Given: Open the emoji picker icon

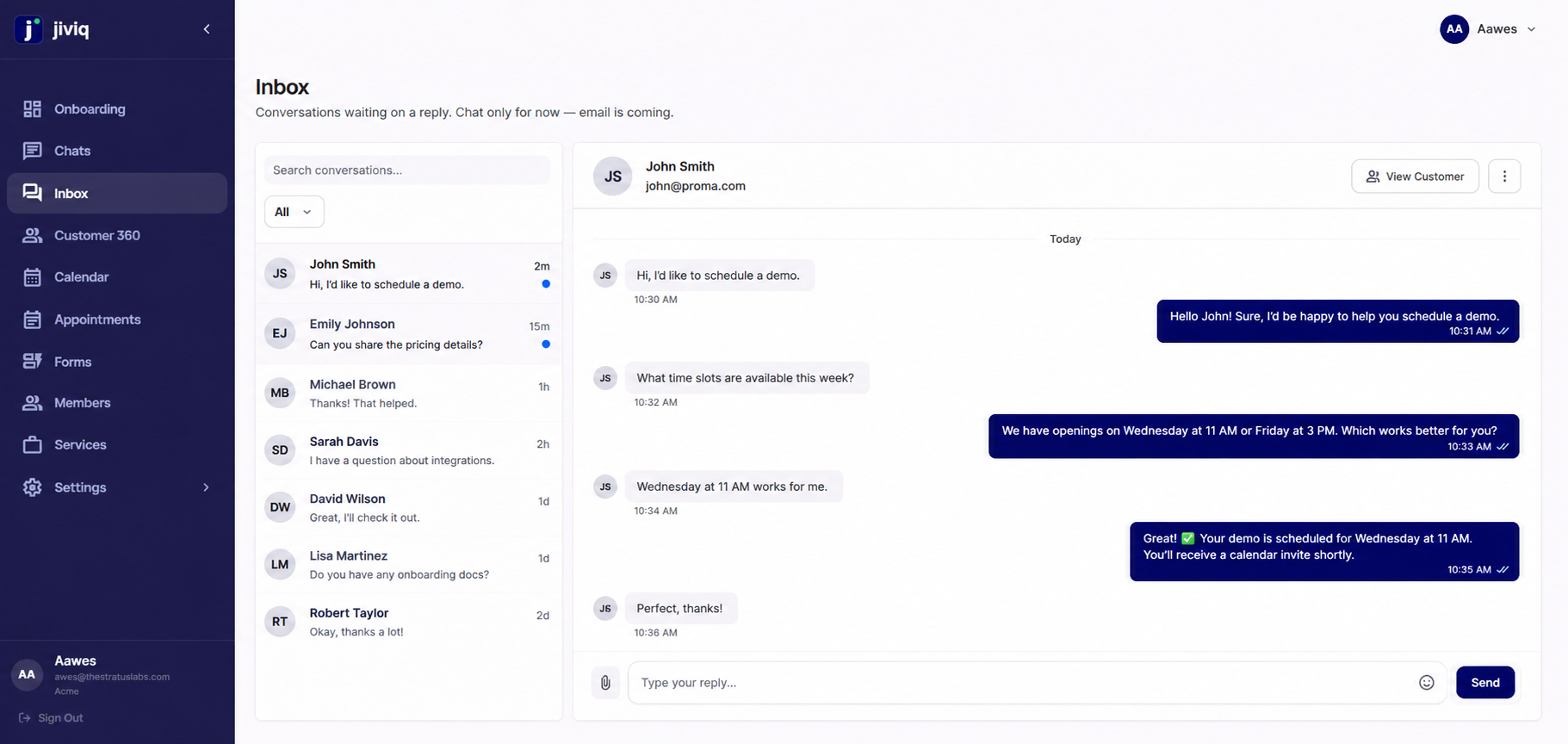Looking at the screenshot, I should tap(1426, 683).
